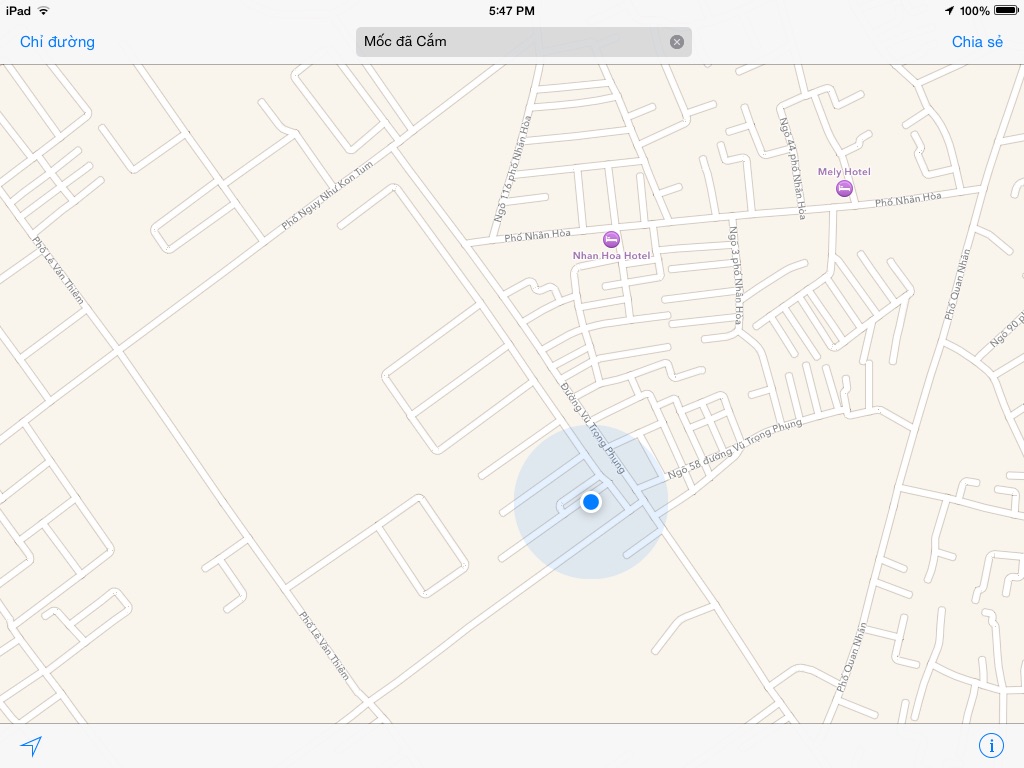This screenshot has height=768, width=1024.
Task: Tap the lower Phố Lê Văn Thiêm street label
Action: (x=324, y=645)
